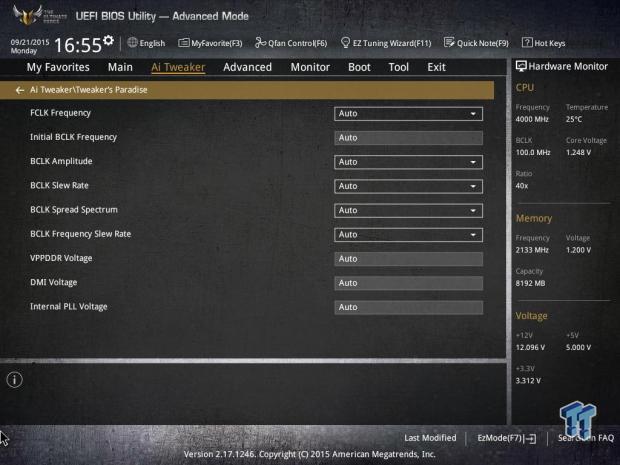The width and height of the screenshot is (620, 465).
Task: Open the BCLK Amplitude dropdown
Action: pyautogui.click(x=408, y=162)
